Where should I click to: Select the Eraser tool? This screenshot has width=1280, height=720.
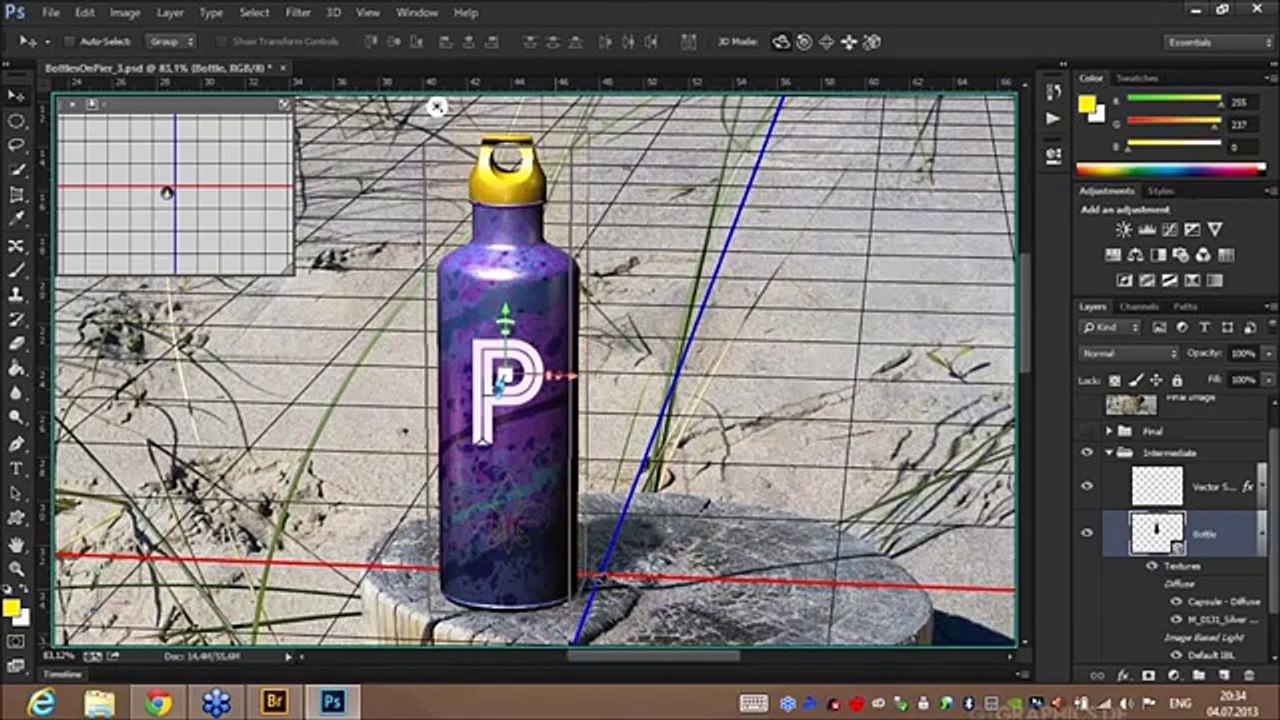click(x=16, y=344)
